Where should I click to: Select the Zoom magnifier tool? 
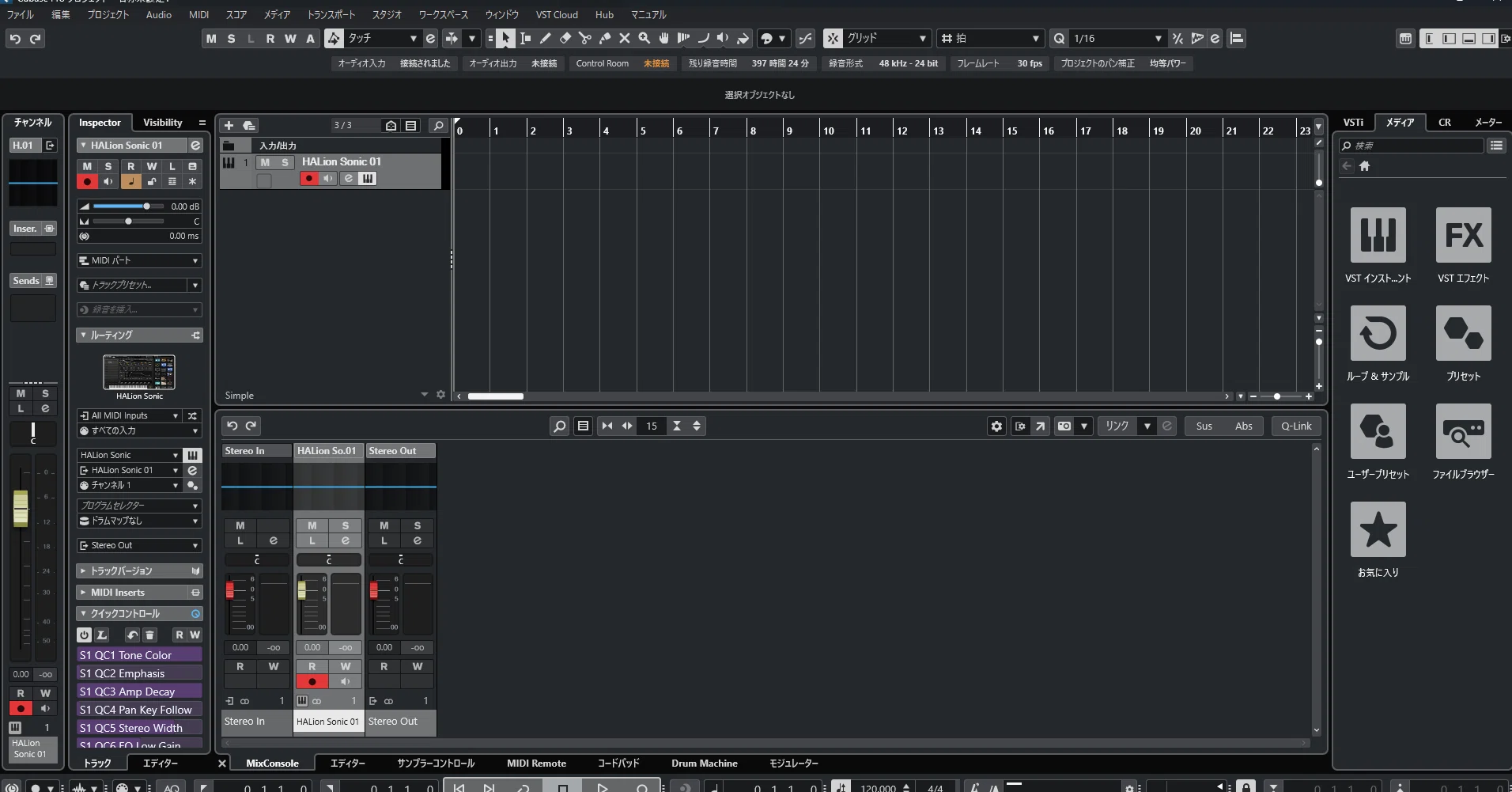pyautogui.click(x=644, y=38)
